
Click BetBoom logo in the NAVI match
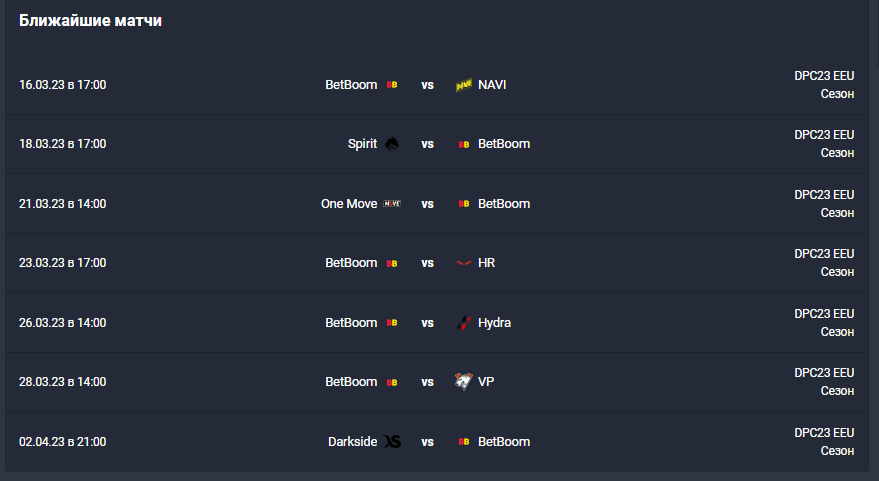point(392,85)
